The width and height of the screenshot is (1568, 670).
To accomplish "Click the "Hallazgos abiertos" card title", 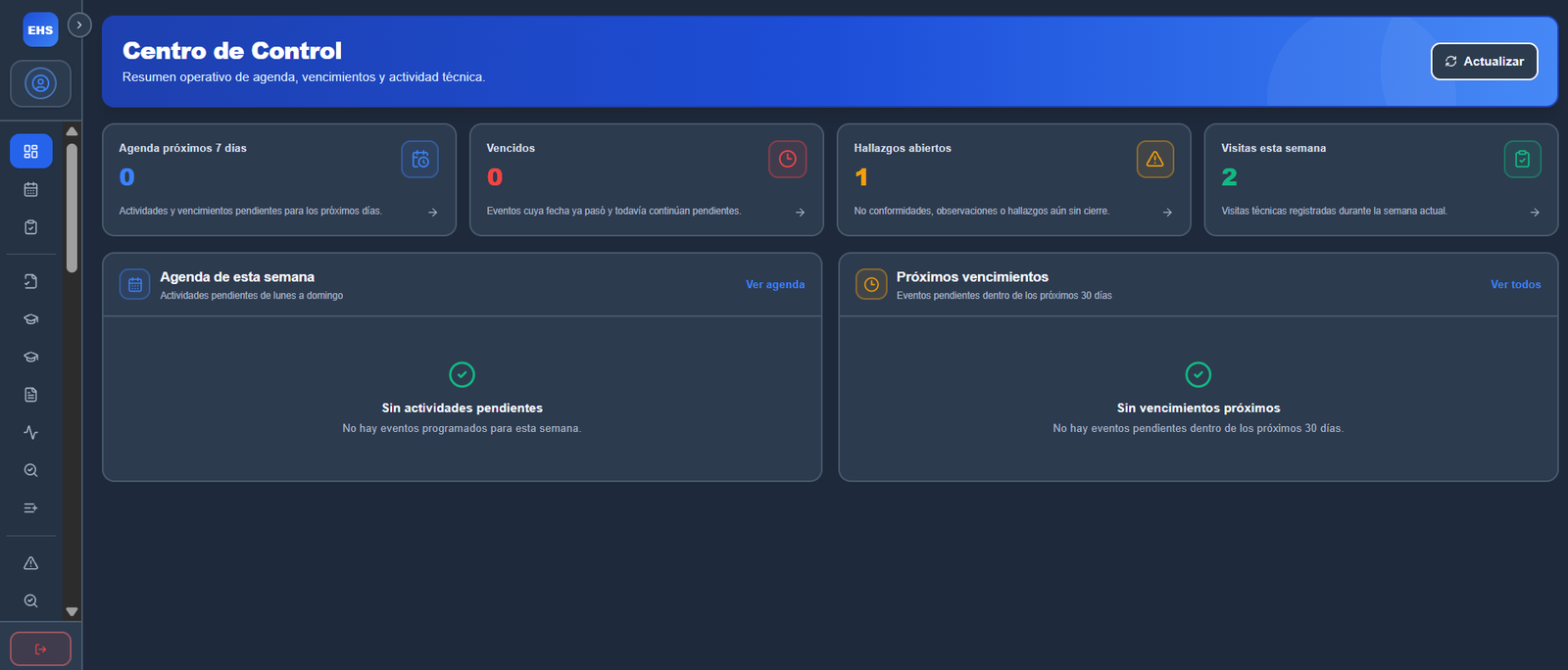I will [903, 148].
